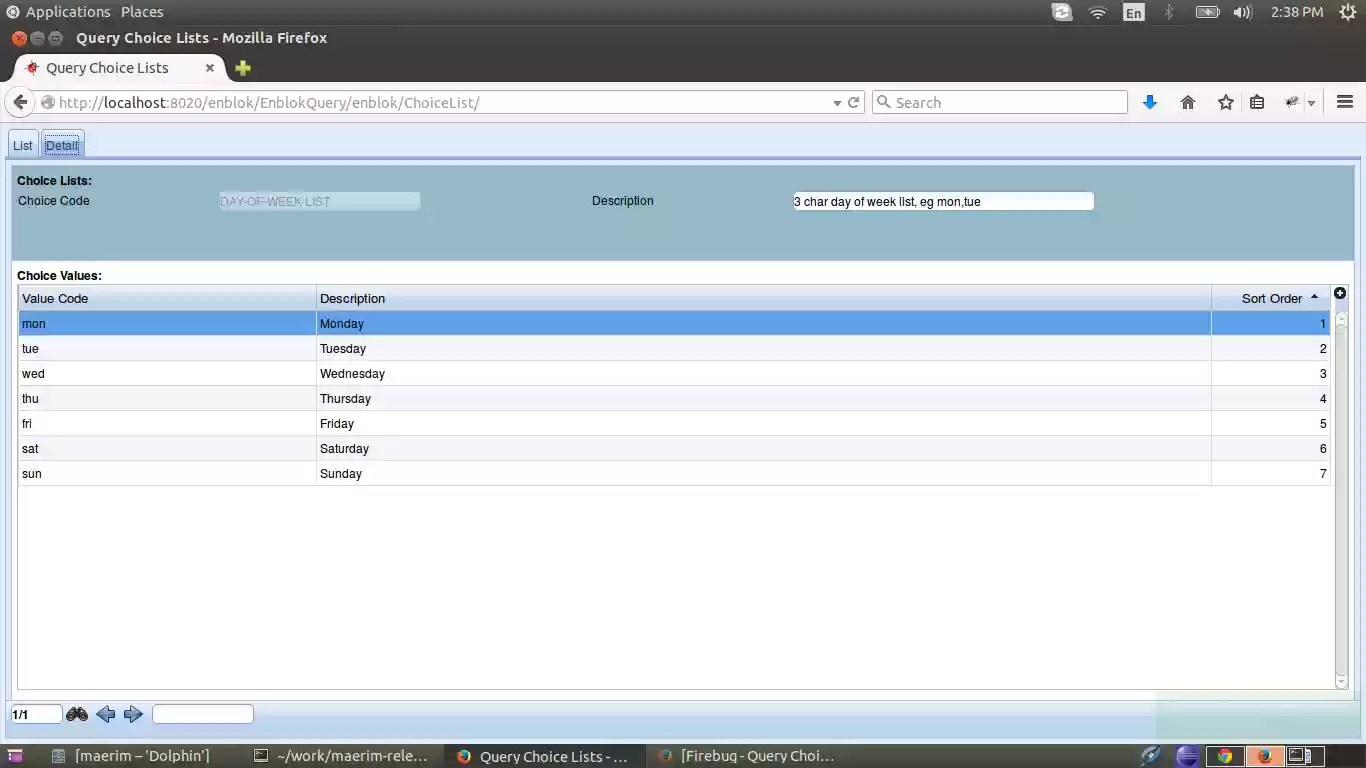Click the Firefox home icon
Screen dimensions: 1366x768
[1188, 101]
